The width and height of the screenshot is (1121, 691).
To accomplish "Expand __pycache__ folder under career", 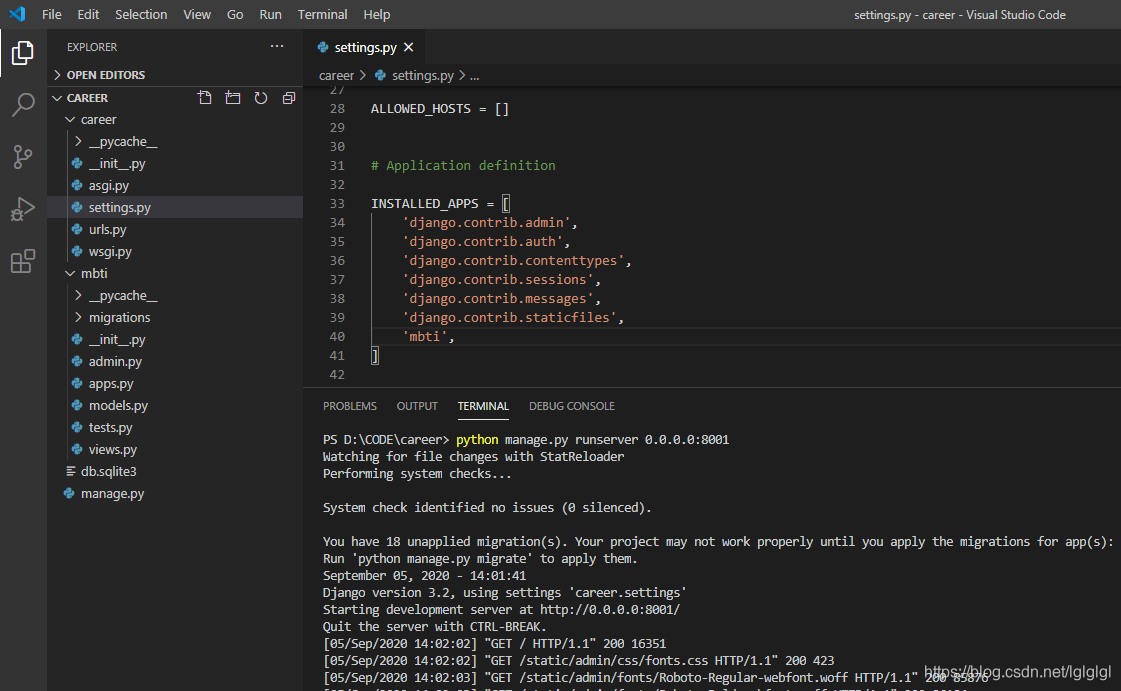I will [78, 141].
